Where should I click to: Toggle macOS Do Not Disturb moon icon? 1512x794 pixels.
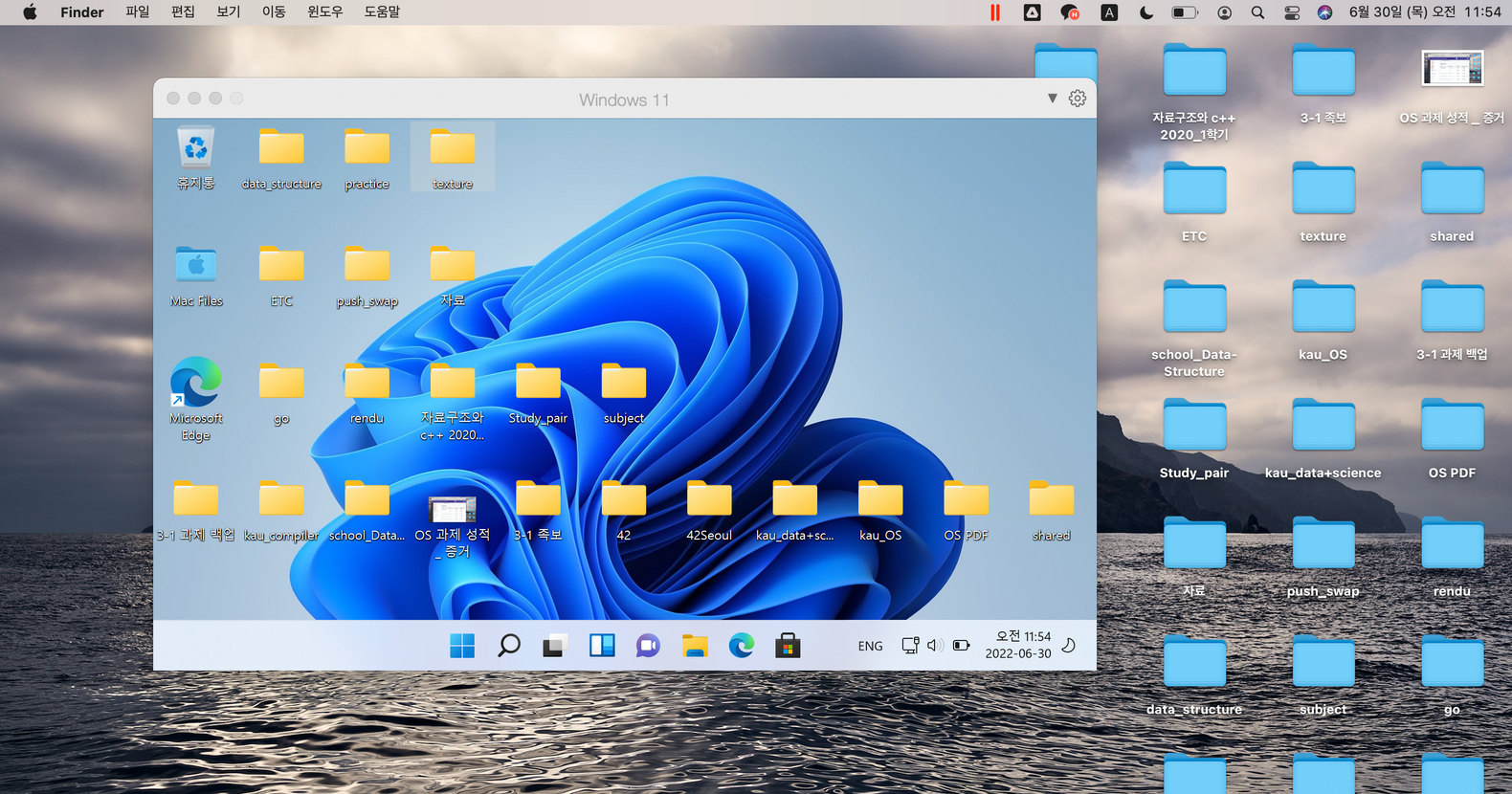(x=1146, y=12)
